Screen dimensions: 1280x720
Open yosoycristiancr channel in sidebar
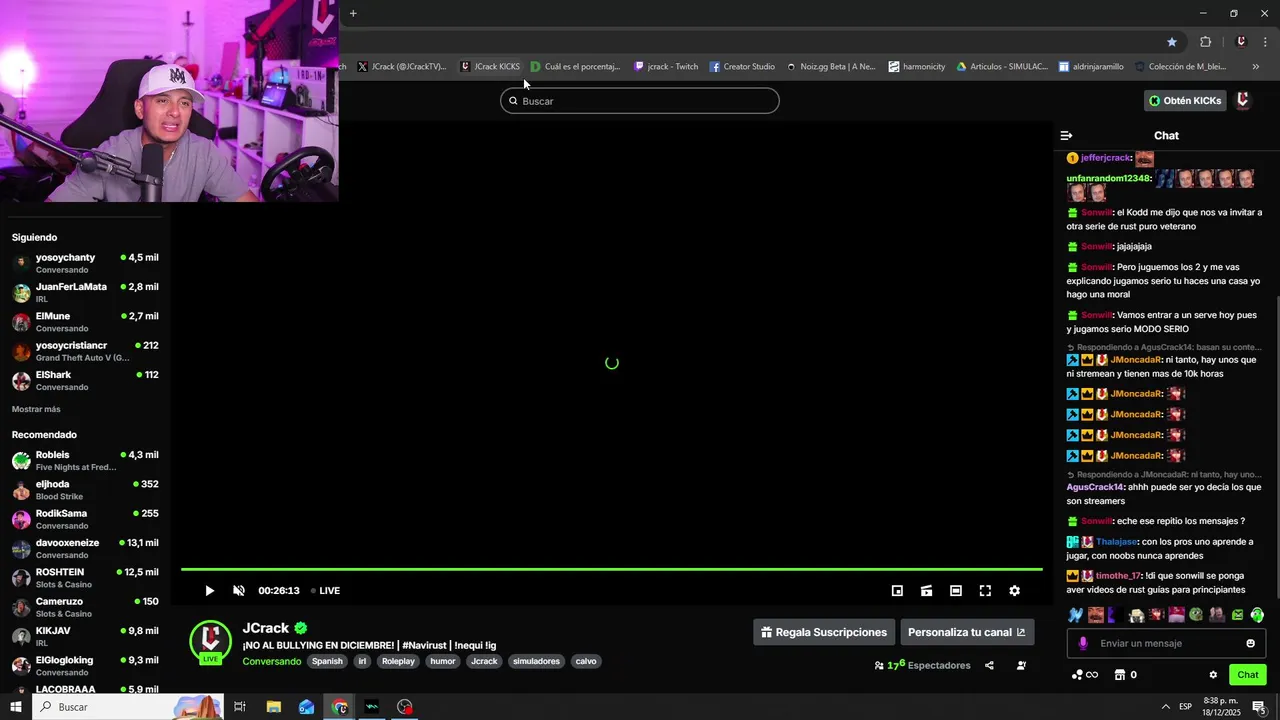pos(86,351)
